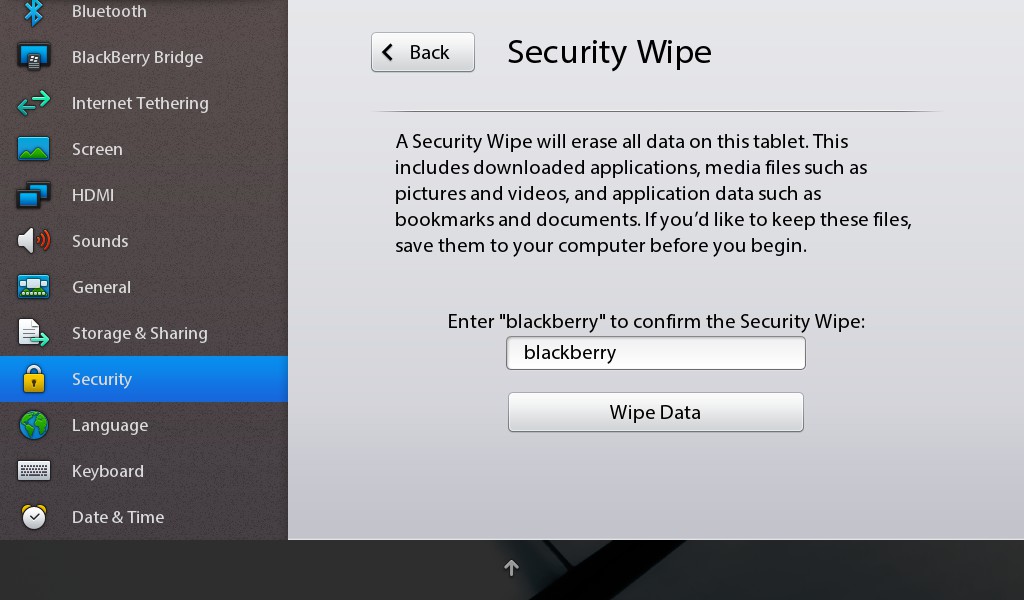Click the Security padlock icon
Screen dimensions: 1024x600
pyautogui.click(x=33, y=379)
